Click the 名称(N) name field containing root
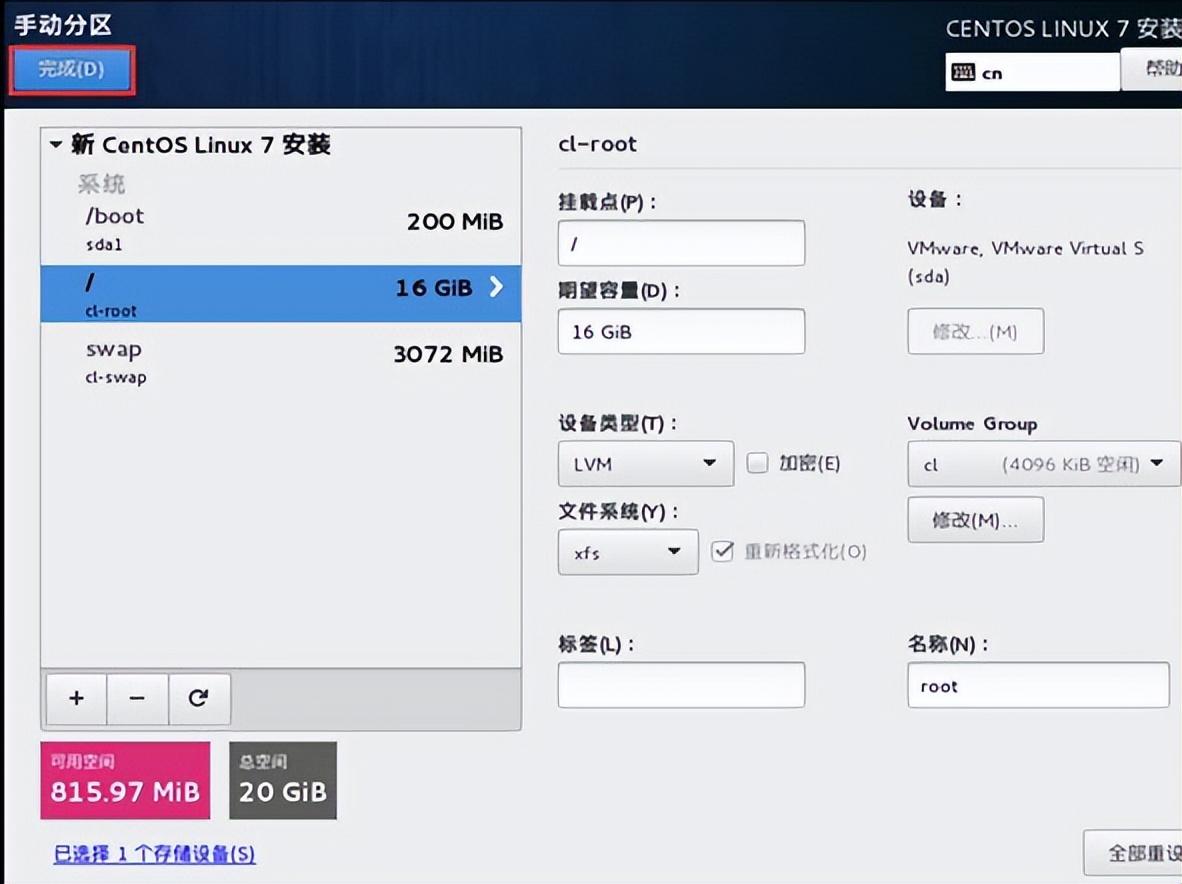 click(x=1037, y=686)
